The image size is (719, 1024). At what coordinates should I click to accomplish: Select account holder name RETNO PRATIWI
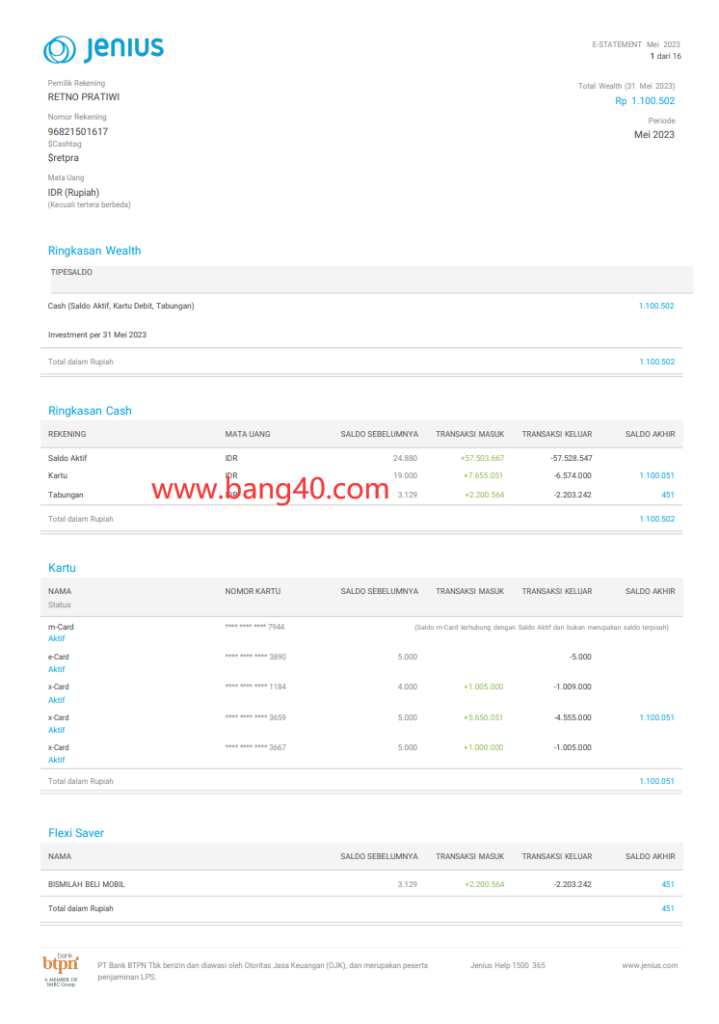pos(84,97)
